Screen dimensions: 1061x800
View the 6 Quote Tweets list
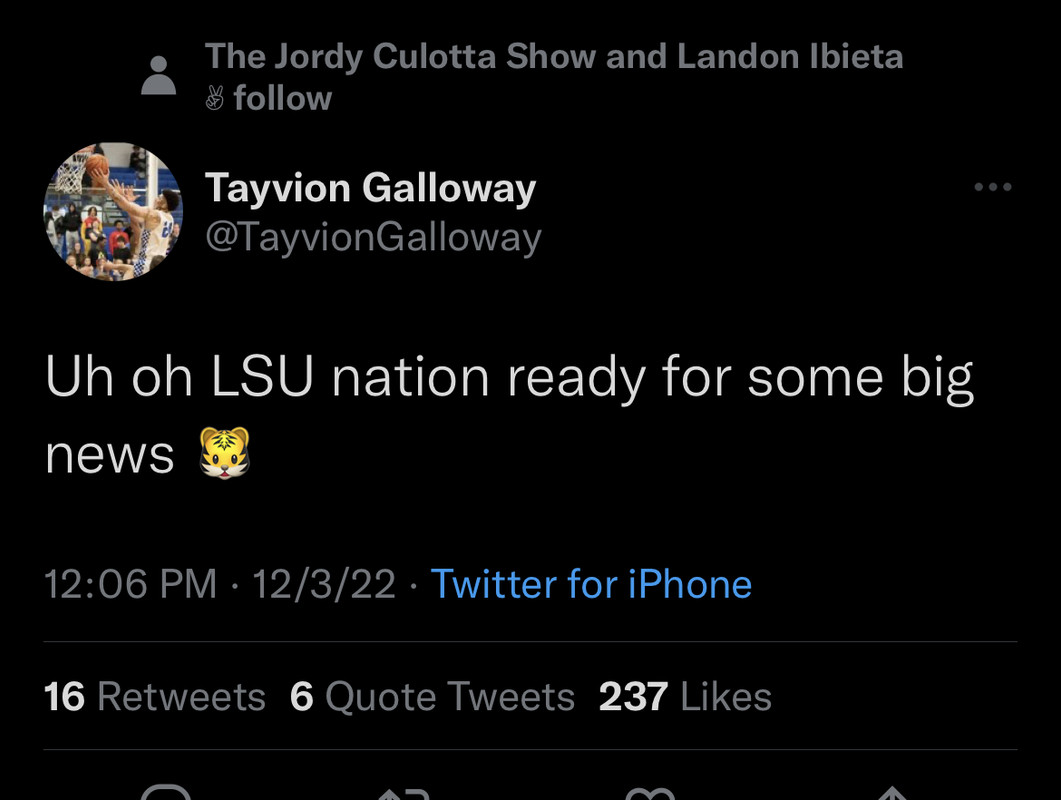(x=432, y=696)
